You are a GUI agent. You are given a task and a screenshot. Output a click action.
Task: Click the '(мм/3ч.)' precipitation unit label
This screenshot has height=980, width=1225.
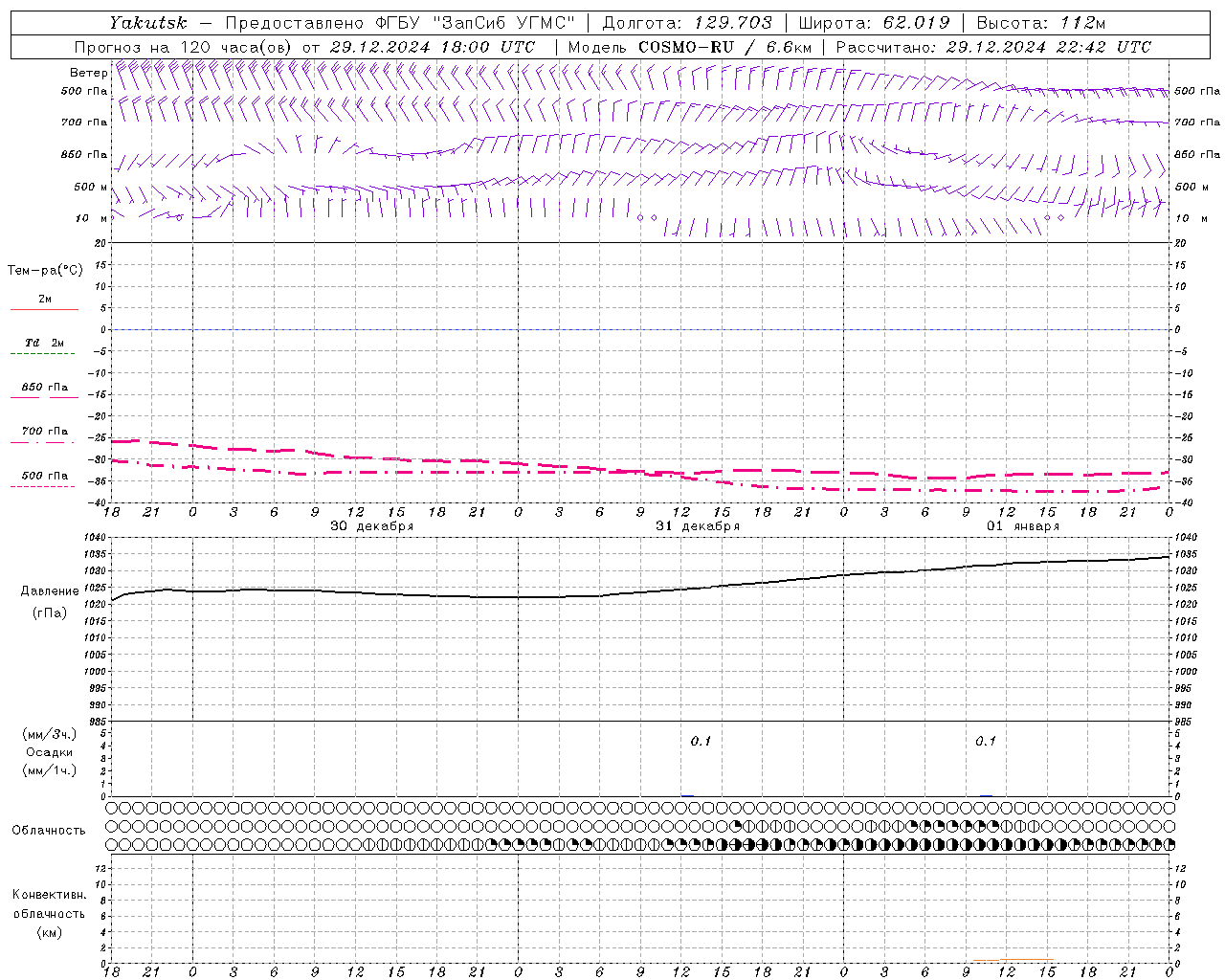[50, 734]
